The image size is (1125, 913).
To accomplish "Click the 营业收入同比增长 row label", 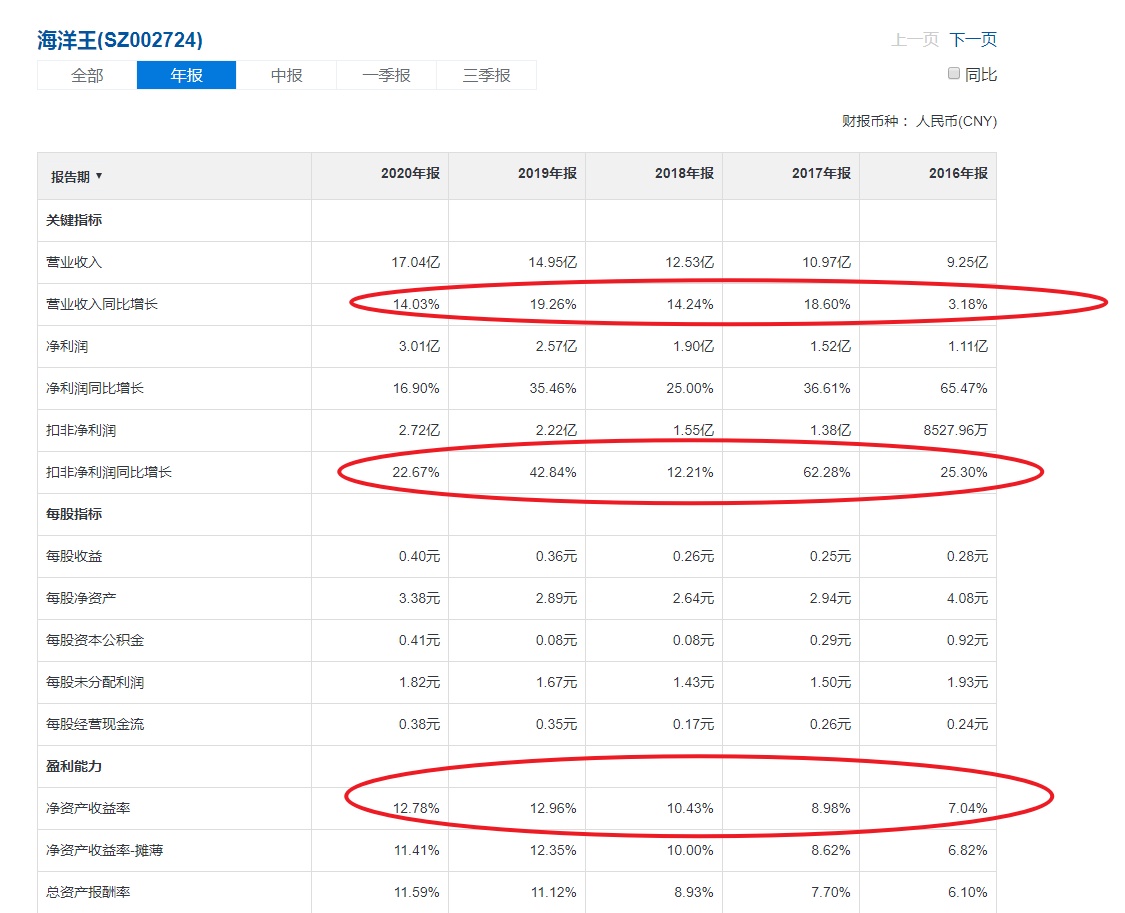I will (x=102, y=304).
